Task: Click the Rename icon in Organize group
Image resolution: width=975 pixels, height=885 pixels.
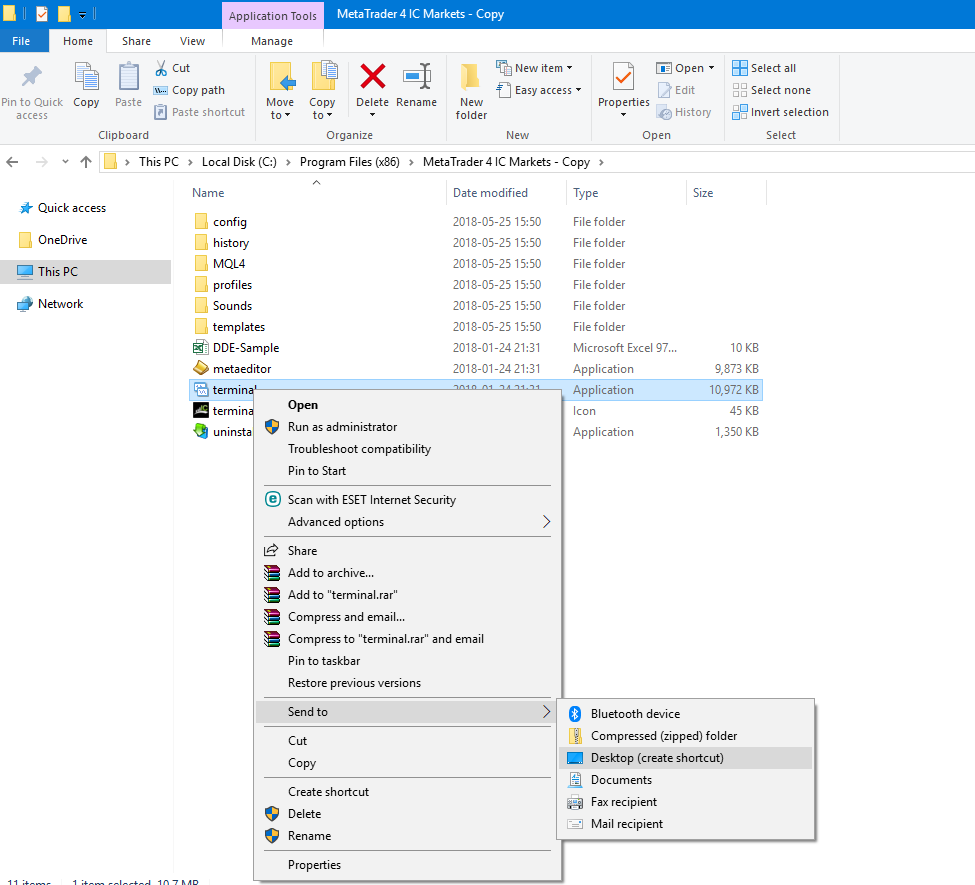Action: point(417,77)
